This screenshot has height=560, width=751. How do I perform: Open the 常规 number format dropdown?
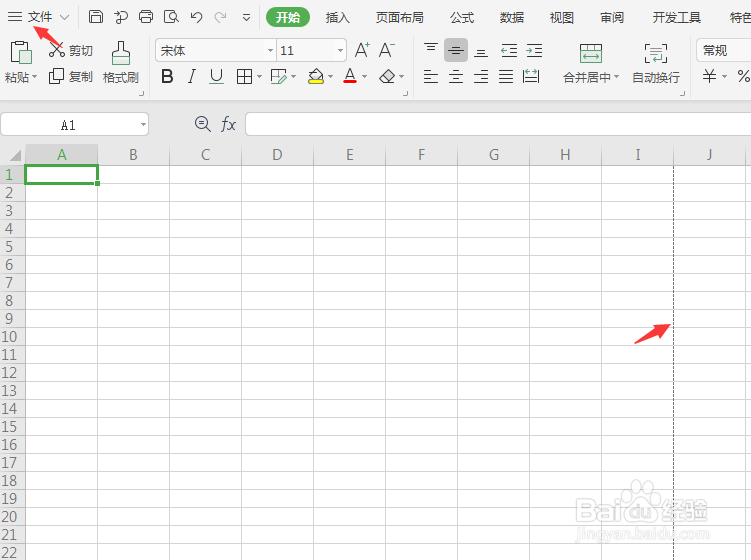click(x=724, y=50)
